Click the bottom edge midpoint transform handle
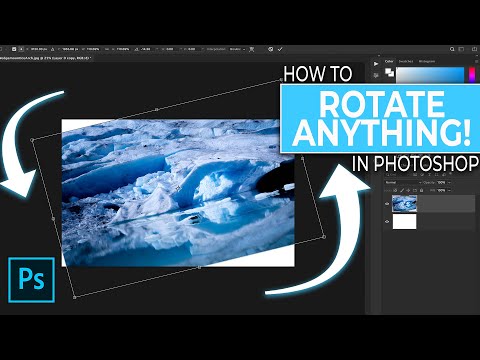The width and height of the screenshot is (480, 360). click(199, 267)
